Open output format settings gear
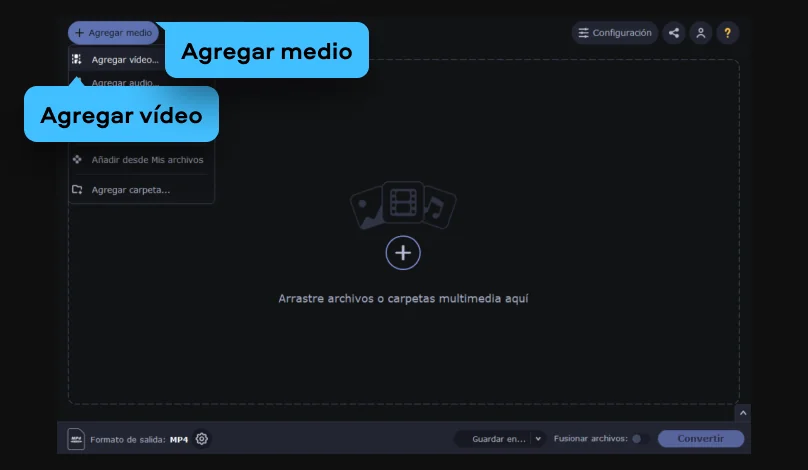 point(202,439)
